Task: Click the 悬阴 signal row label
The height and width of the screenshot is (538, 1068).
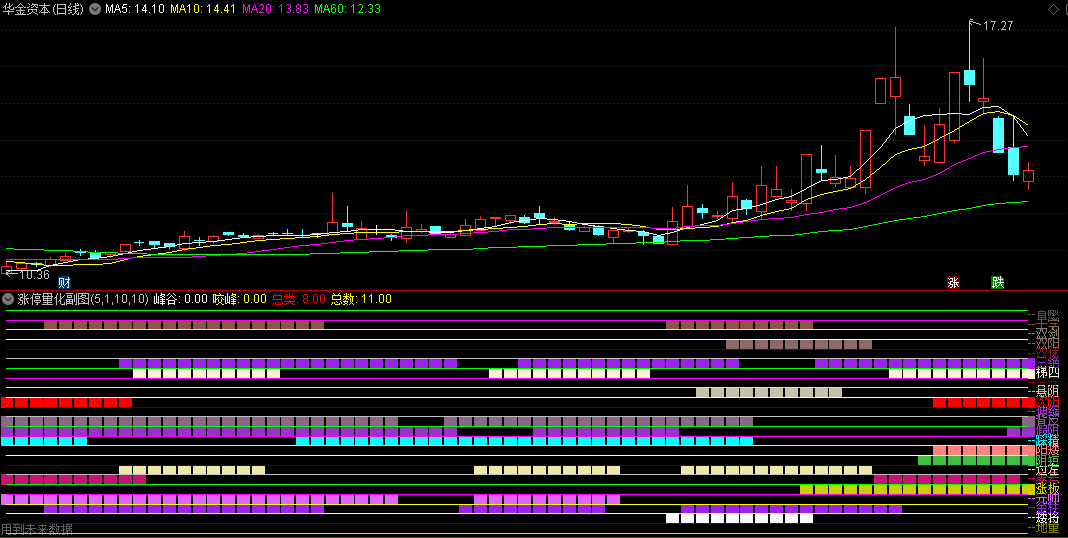Action: coord(1048,392)
